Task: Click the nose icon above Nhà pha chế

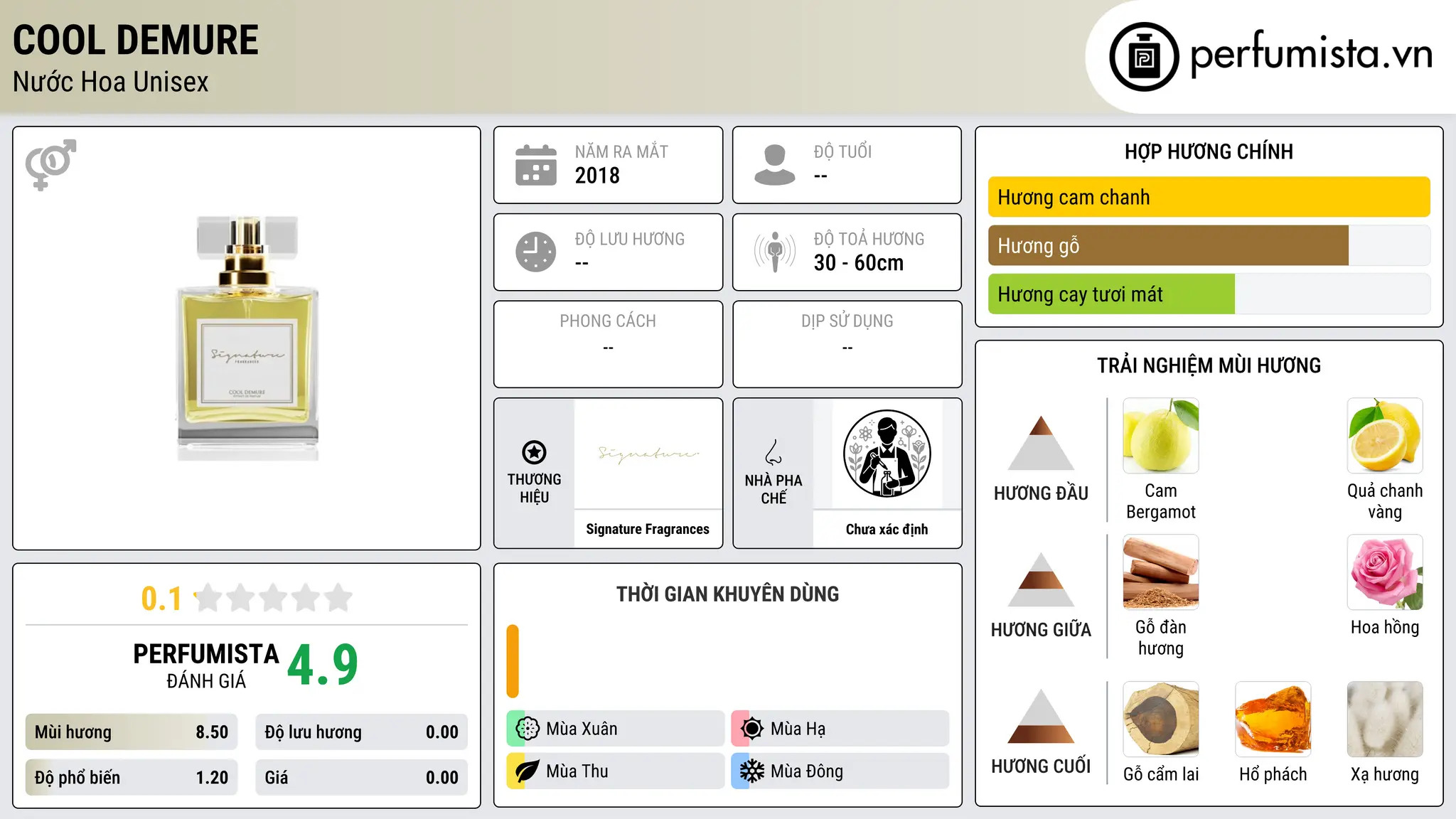Action: point(773,452)
